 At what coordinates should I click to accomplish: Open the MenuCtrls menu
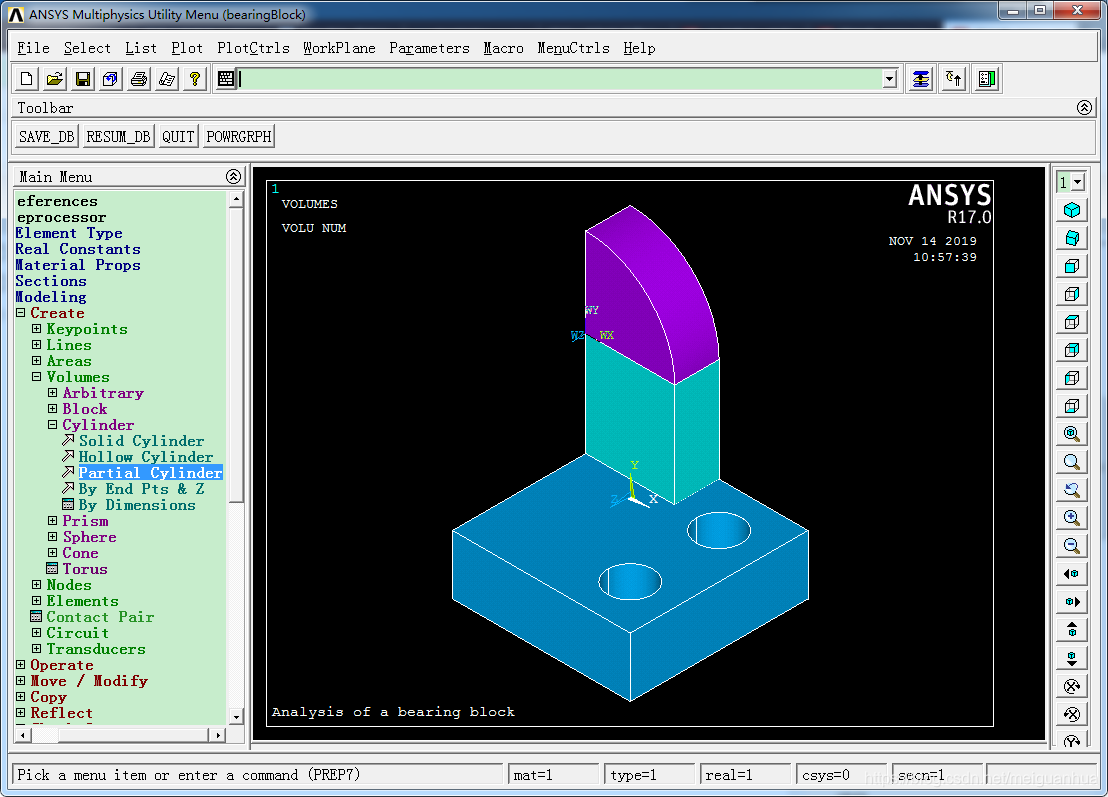[573, 48]
